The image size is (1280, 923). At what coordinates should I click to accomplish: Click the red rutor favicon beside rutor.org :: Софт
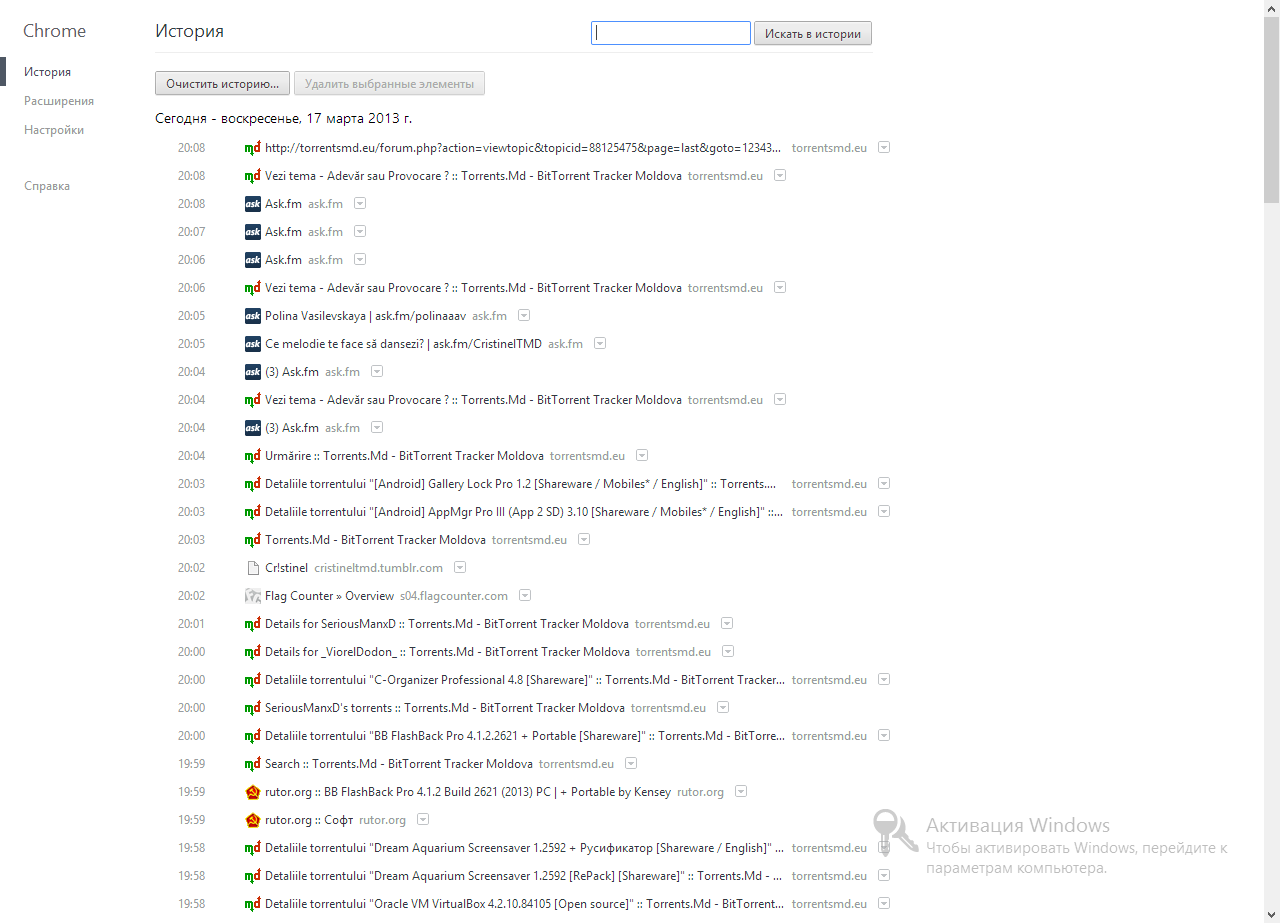pyautogui.click(x=253, y=820)
